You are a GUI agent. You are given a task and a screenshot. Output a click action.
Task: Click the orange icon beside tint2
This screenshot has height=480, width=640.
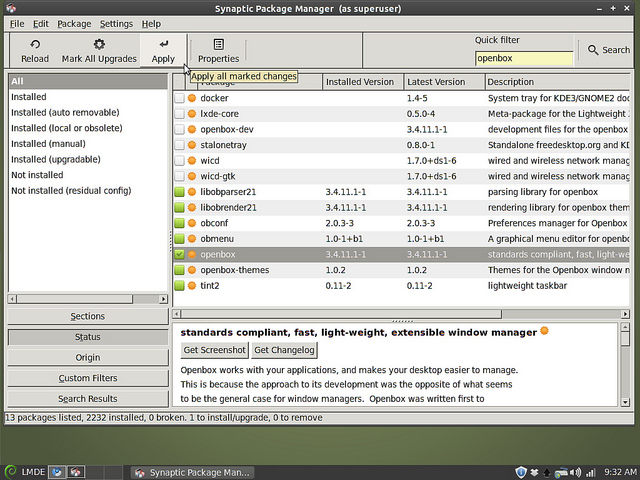tap(192, 286)
